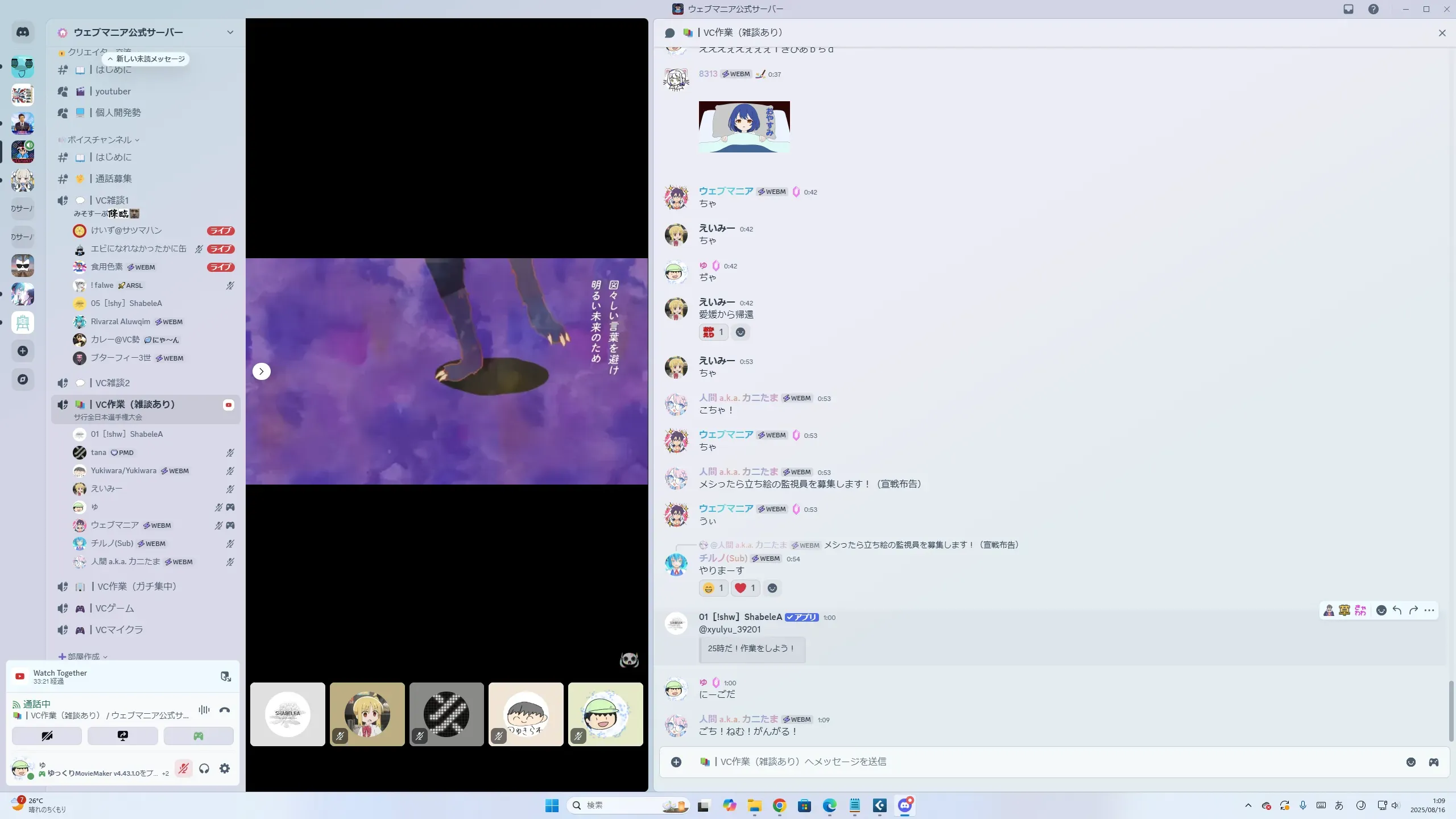
Task: Collapse the ボイスチャンネル category
Action: (x=100, y=140)
